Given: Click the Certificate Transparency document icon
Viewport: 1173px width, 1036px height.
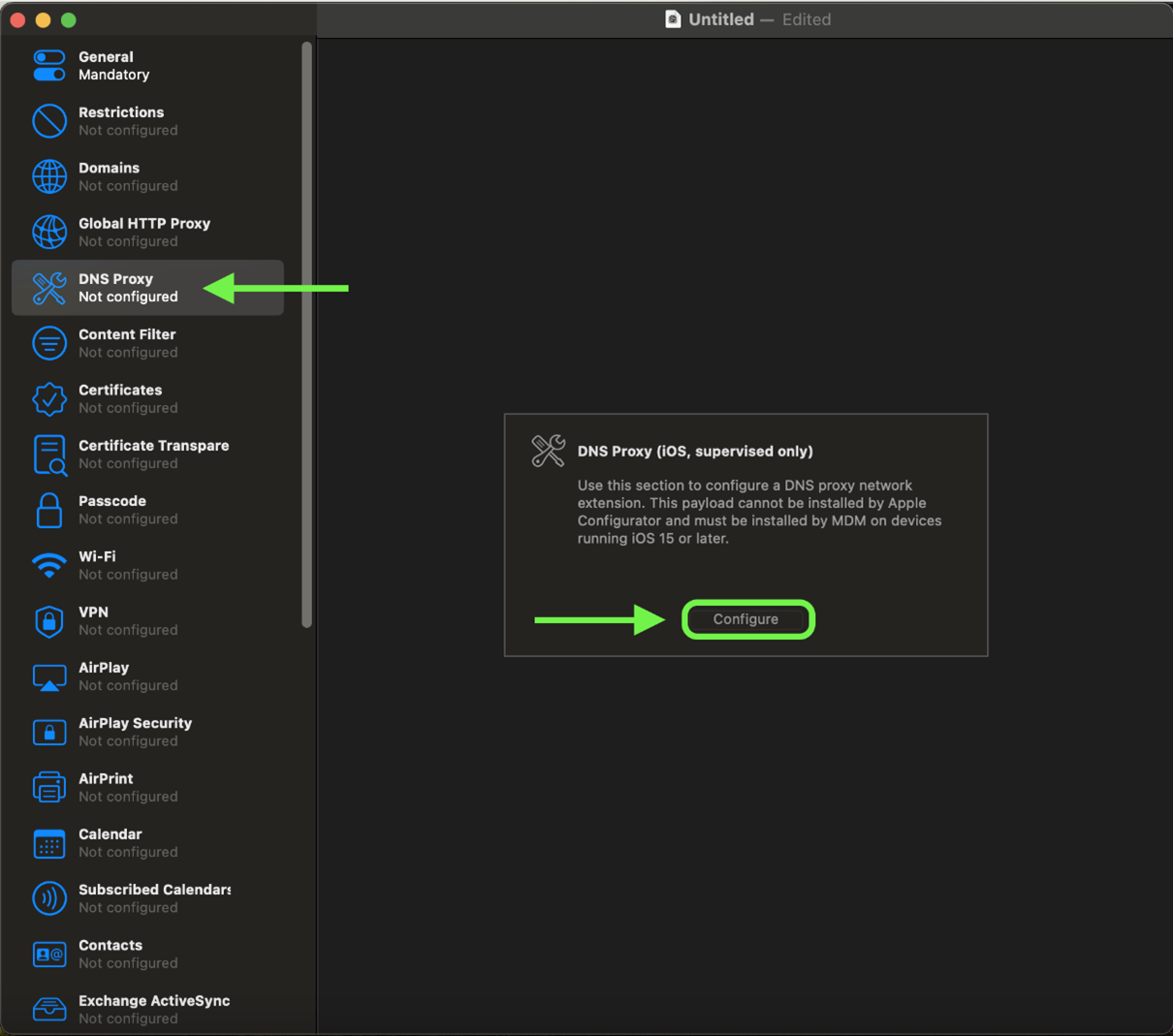Looking at the screenshot, I should click(x=49, y=455).
